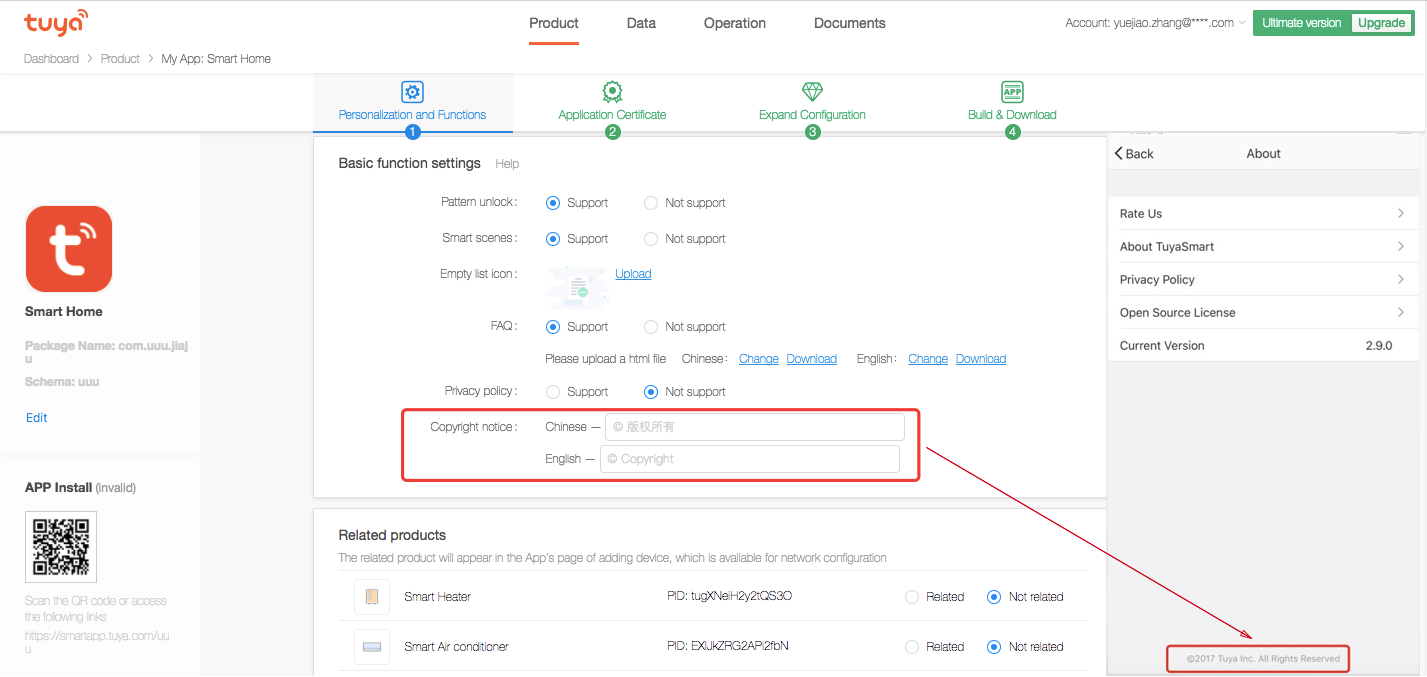Image resolution: width=1427 pixels, height=677 pixels.
Task: Go to Dashboard breadcrumb
Action: (51, 59)
